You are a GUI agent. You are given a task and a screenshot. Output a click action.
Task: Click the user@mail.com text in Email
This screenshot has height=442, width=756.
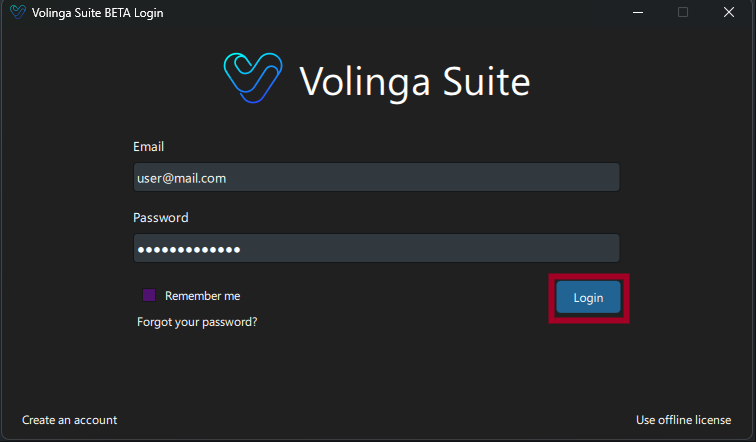(181, 178)
